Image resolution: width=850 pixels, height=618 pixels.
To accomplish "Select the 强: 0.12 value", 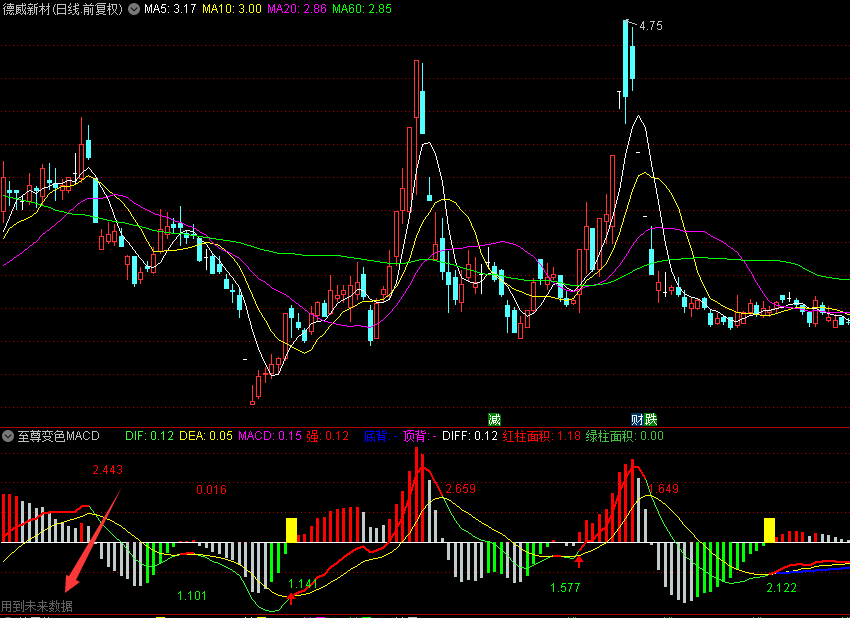I will tap(327, 436).
